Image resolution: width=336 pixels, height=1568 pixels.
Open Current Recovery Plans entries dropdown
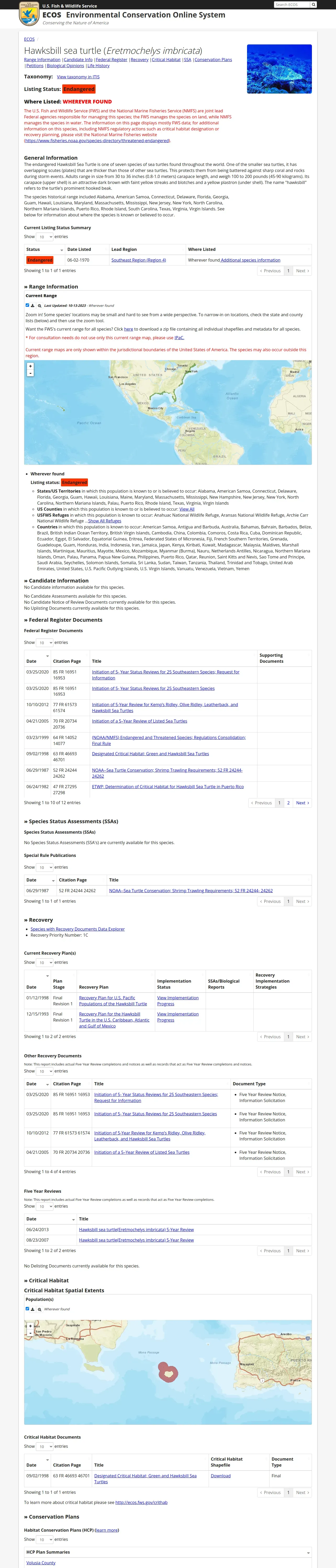(x=44, y=962)
